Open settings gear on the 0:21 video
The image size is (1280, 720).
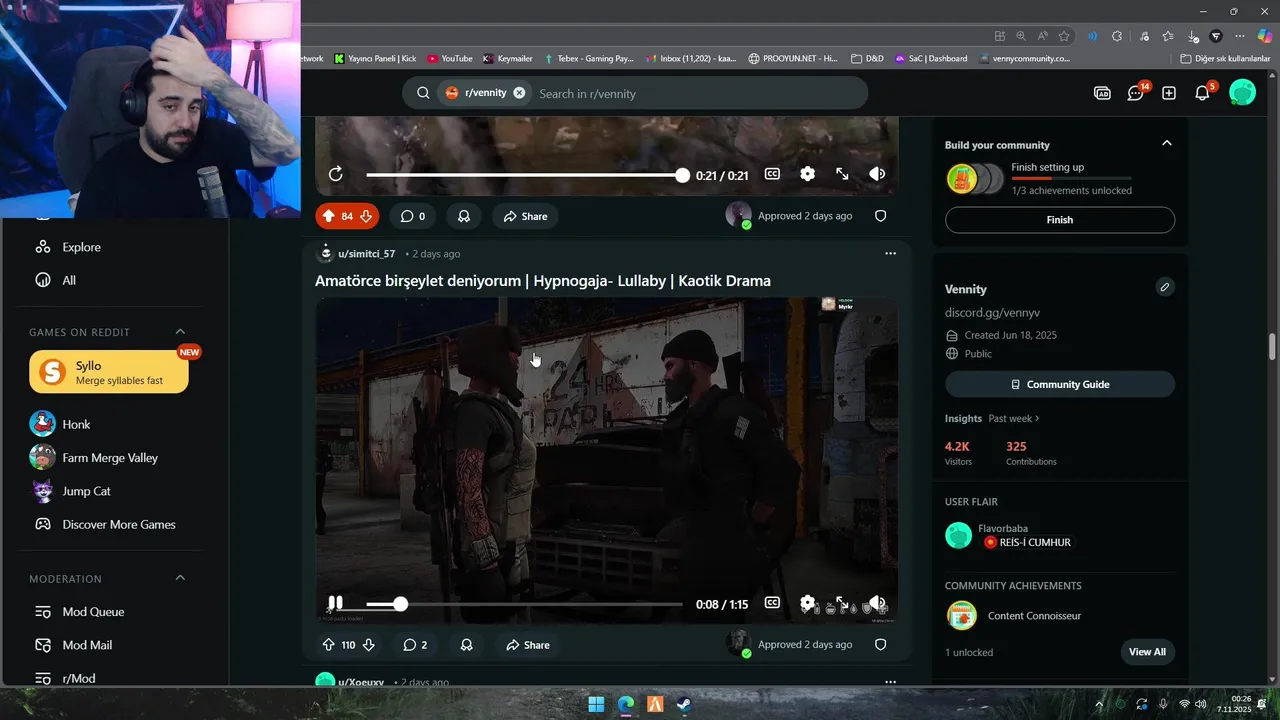[x=807, y=174]
